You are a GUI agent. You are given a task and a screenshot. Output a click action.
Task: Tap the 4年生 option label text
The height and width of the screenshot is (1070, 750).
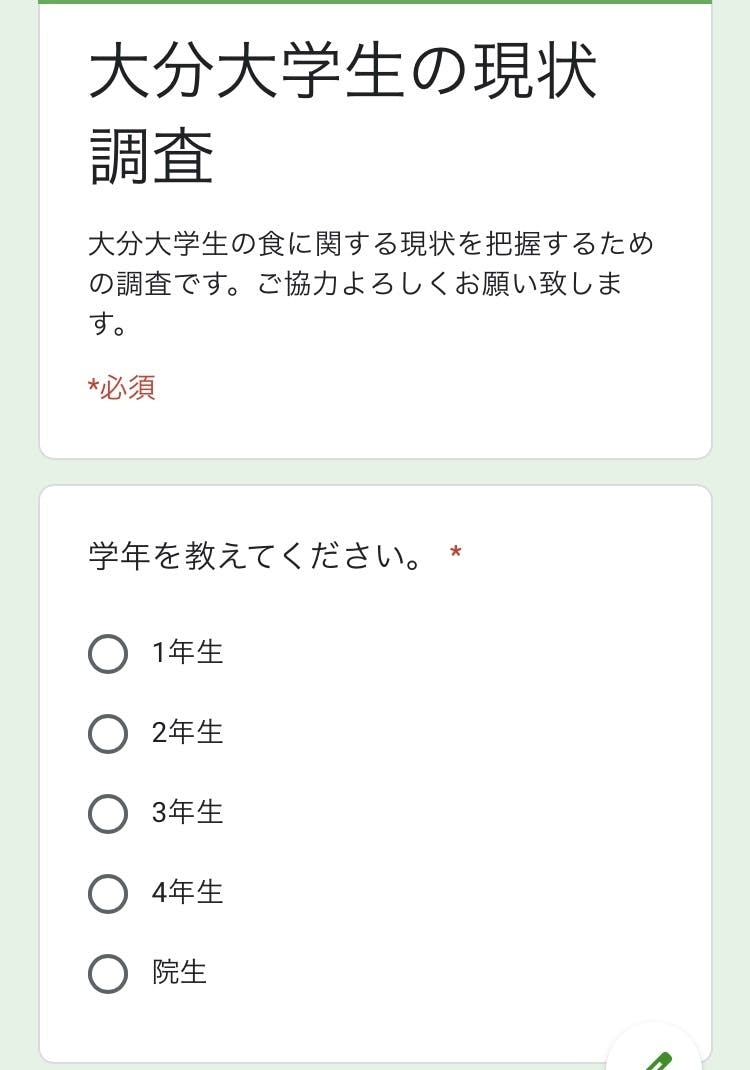click(x=187, y=893)
